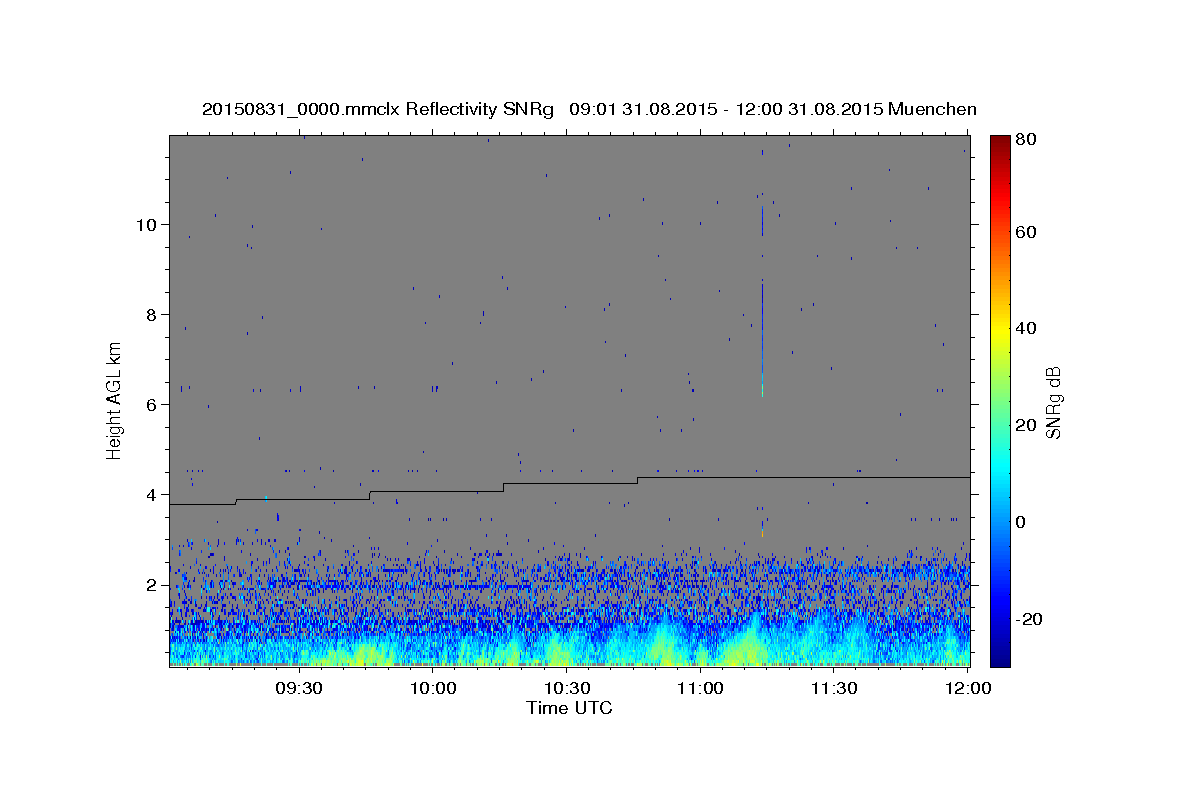Click the height tick label 6

pos(149,404)
